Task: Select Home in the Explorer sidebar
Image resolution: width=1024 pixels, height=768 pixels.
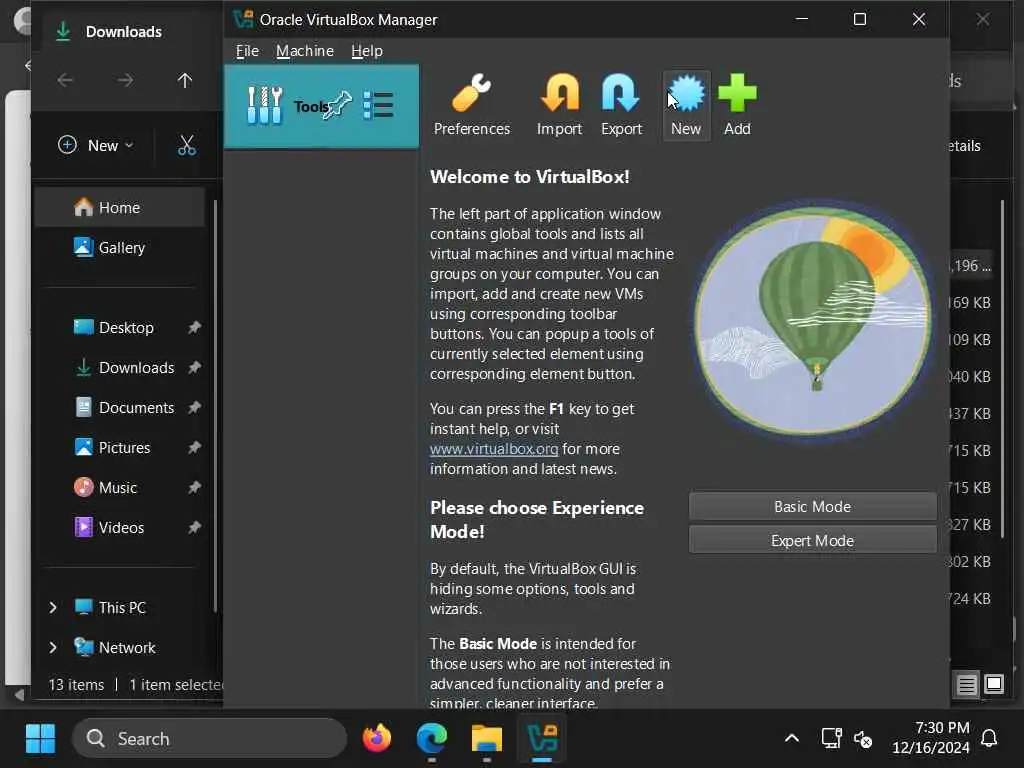Action: 120,208
